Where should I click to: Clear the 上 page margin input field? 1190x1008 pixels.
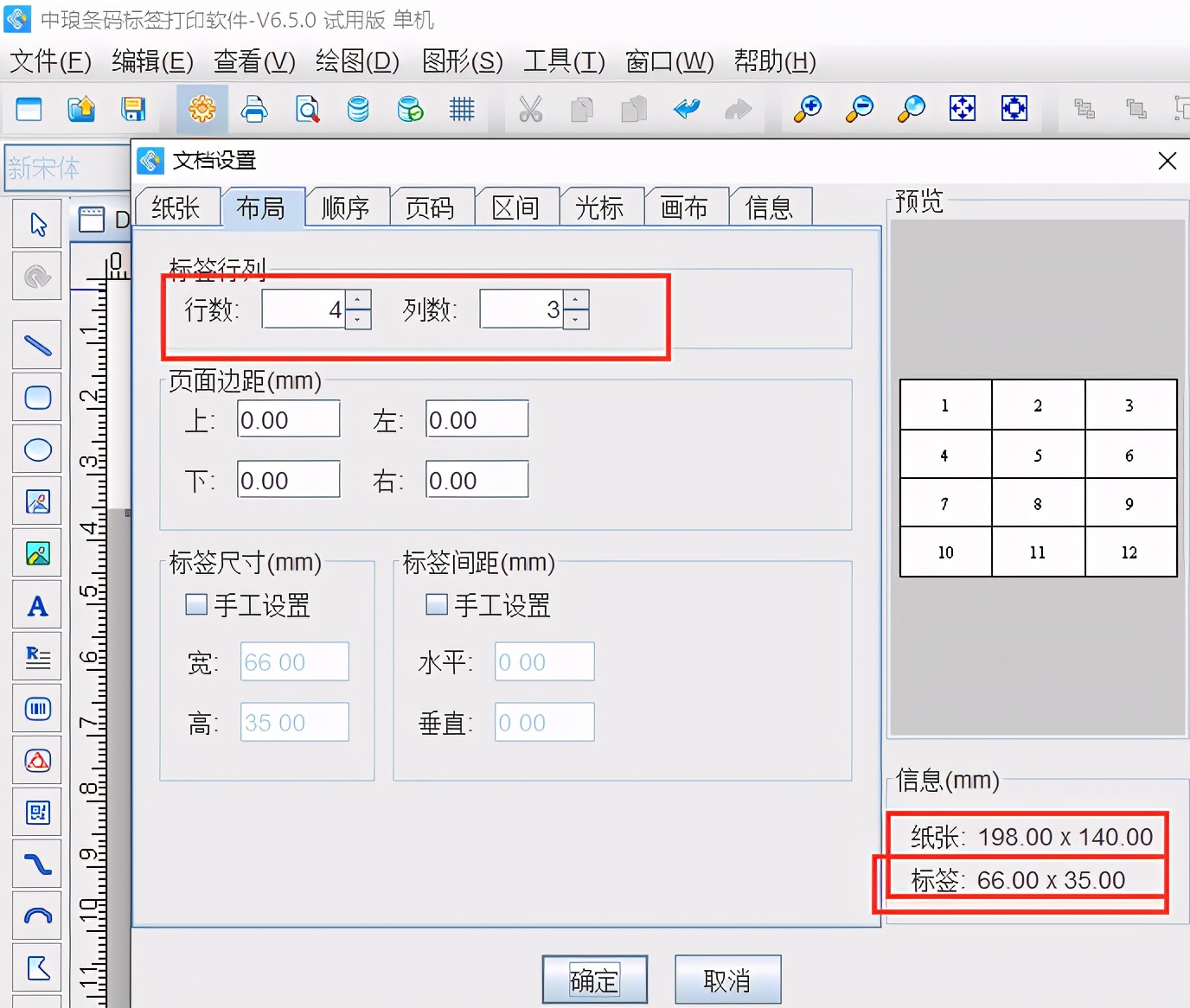[288, 419]
